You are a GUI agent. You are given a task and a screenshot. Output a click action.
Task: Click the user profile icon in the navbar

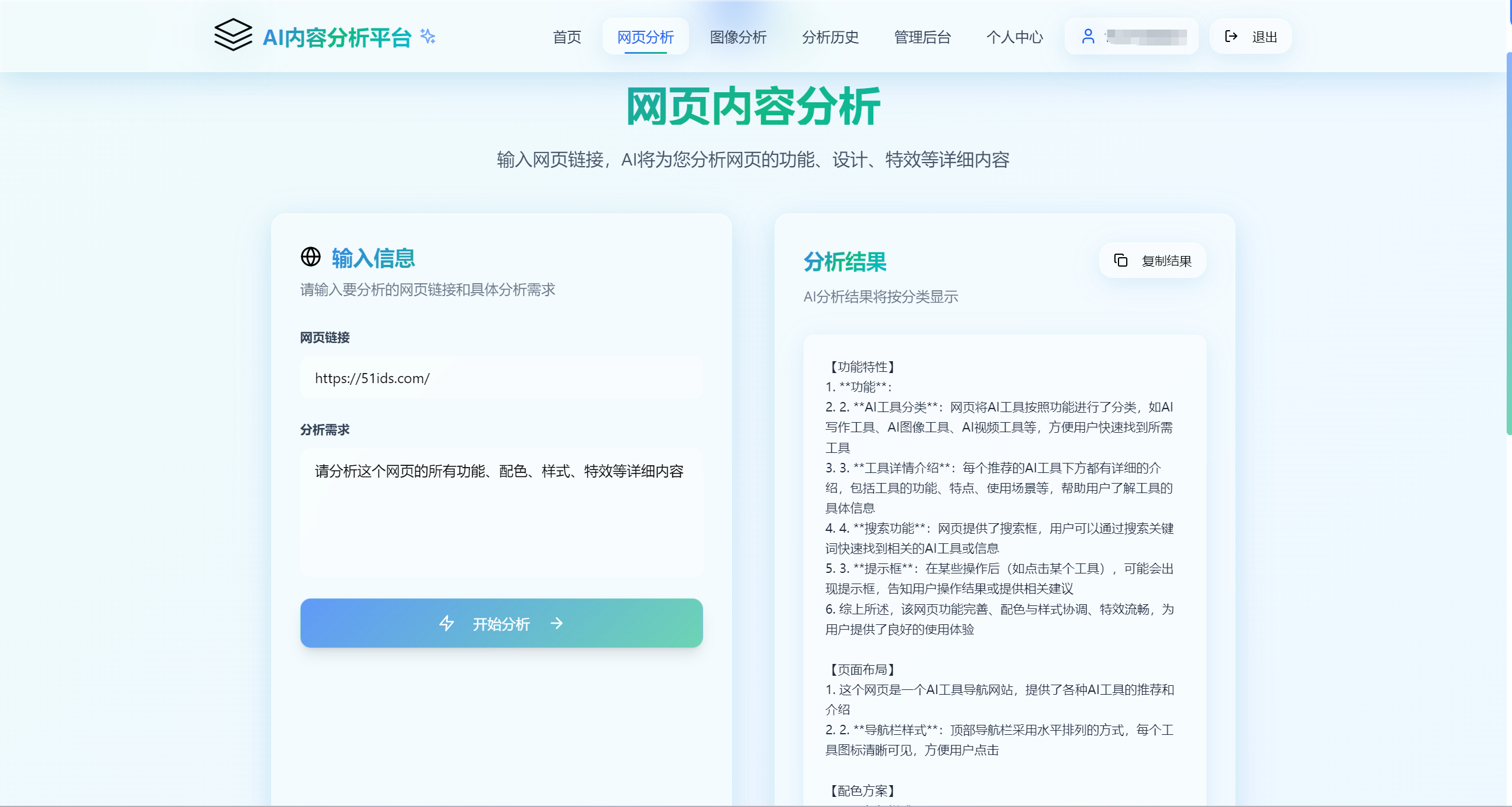click(1088, 36)
